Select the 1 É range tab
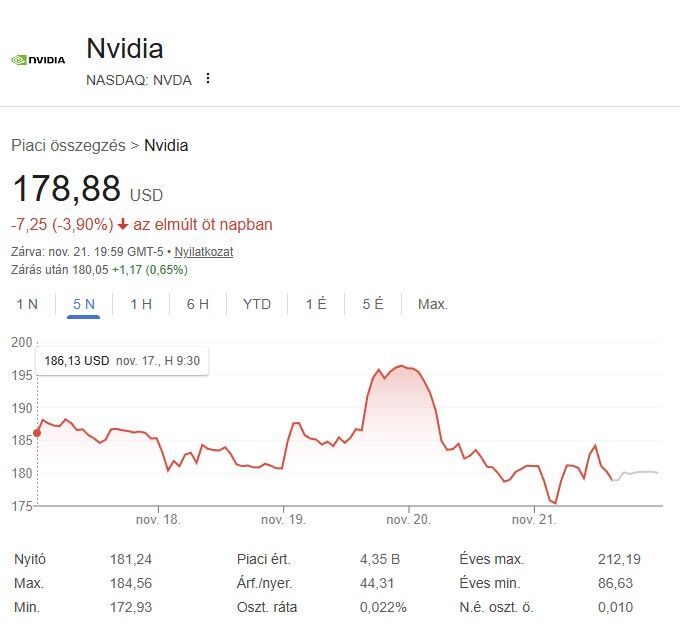Image resolution: width=680 pixels, height=637 pixels. coord(316,304)
